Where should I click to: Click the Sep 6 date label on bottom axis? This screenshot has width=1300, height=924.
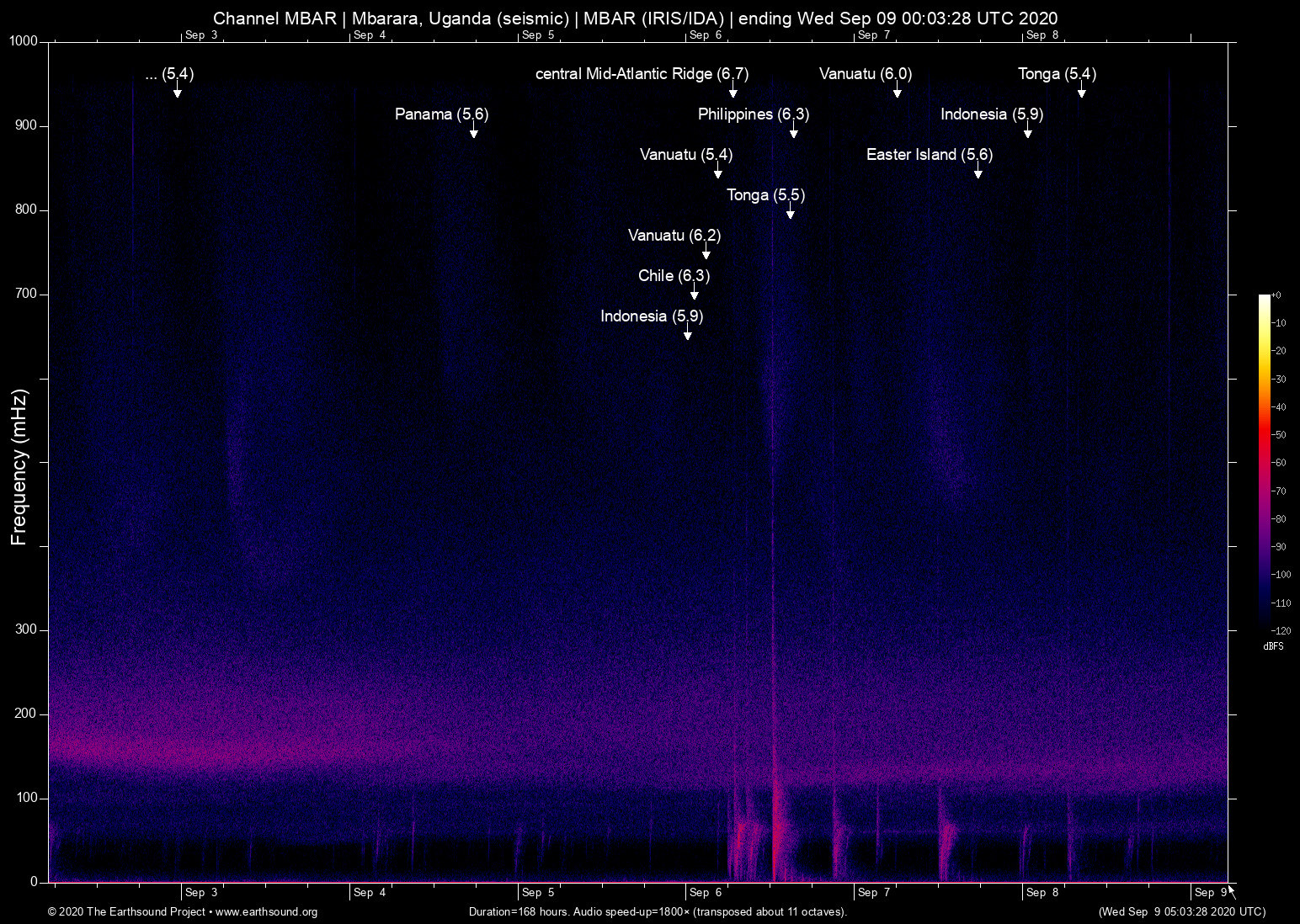tap(705, 893)
